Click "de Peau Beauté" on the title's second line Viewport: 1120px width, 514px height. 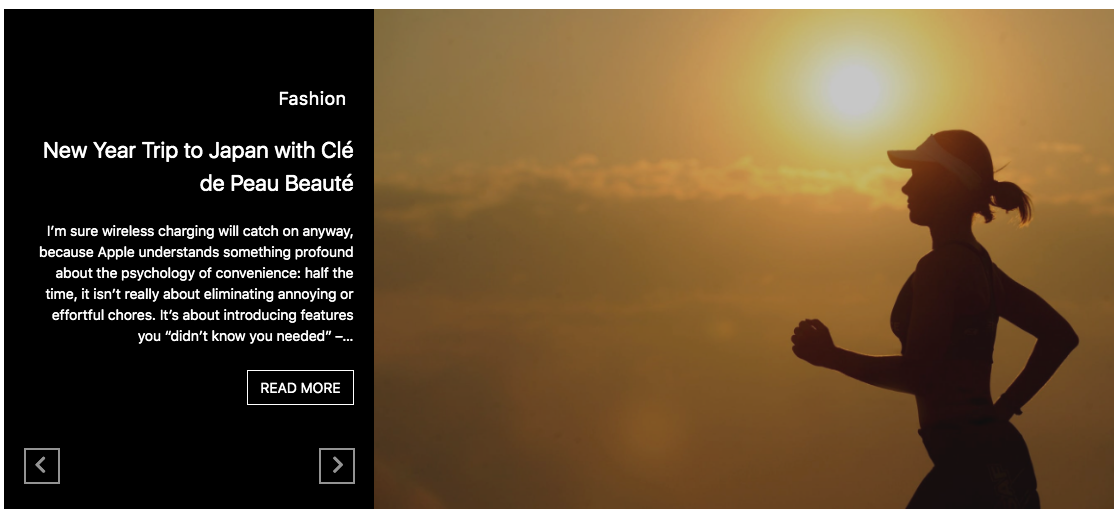(x=276, y=183)
